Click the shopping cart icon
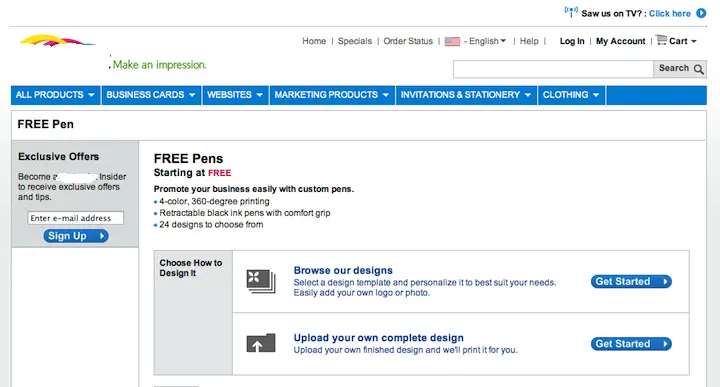 (x=661, y=40)
